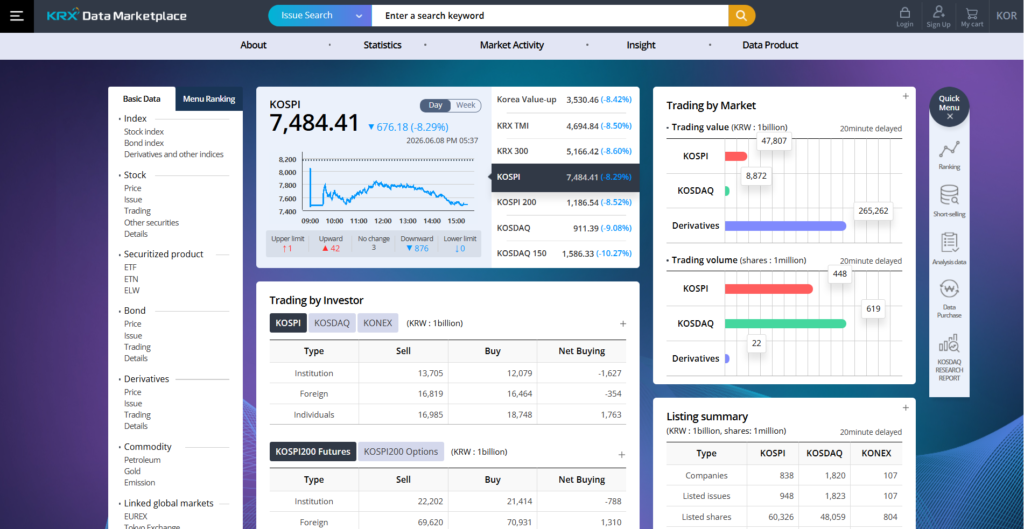Open the My cart icon
Screen dimensions: 1024x529
[972, 16]
